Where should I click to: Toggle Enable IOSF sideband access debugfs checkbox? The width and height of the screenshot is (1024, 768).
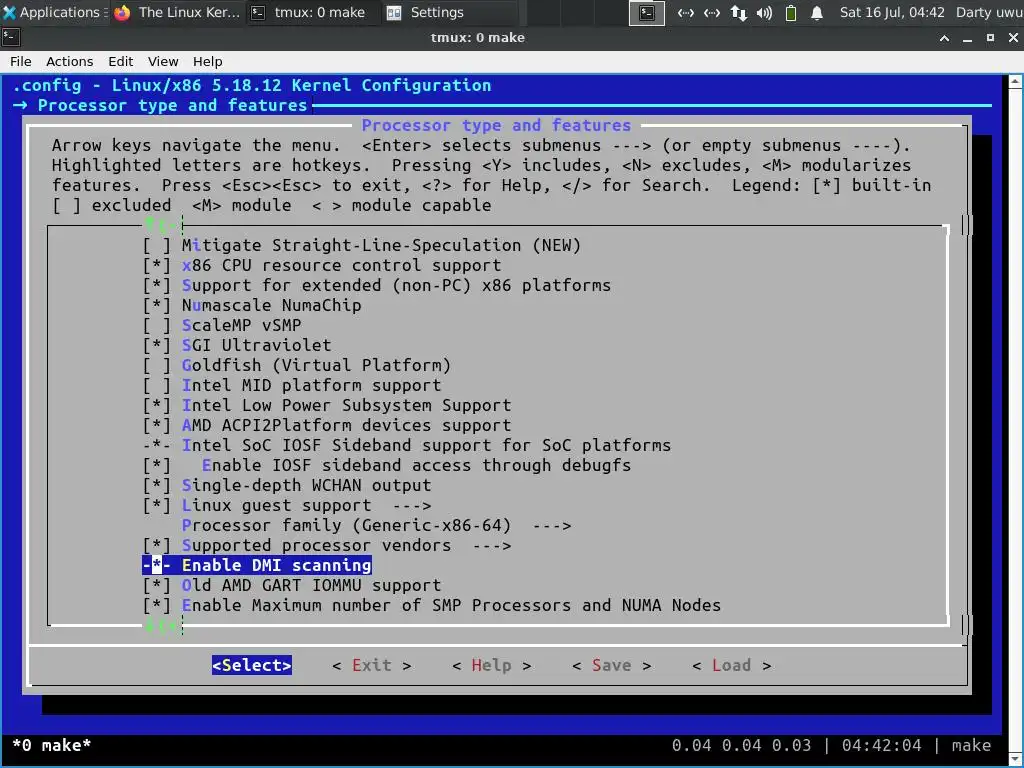click(x=156, y=466)
